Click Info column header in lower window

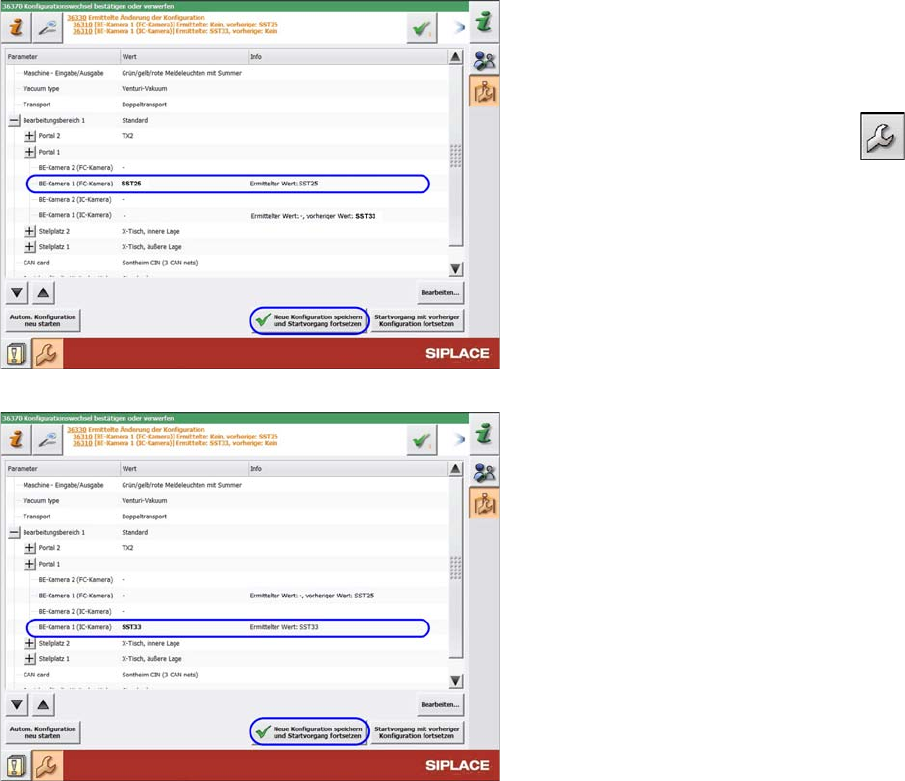pyautogui.click(x=348, y=469)
